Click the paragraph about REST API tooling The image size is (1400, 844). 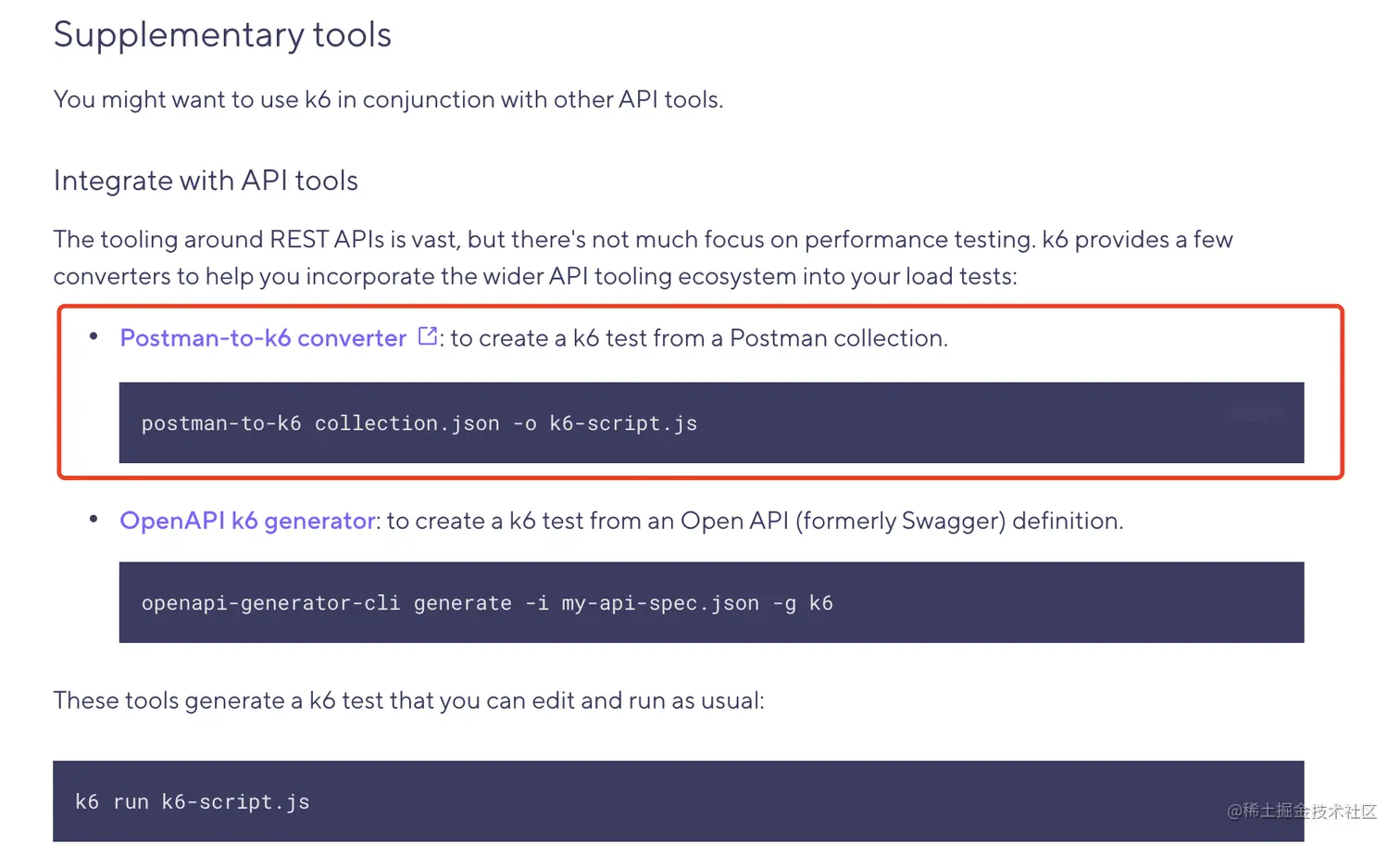[x=643, y=258]
